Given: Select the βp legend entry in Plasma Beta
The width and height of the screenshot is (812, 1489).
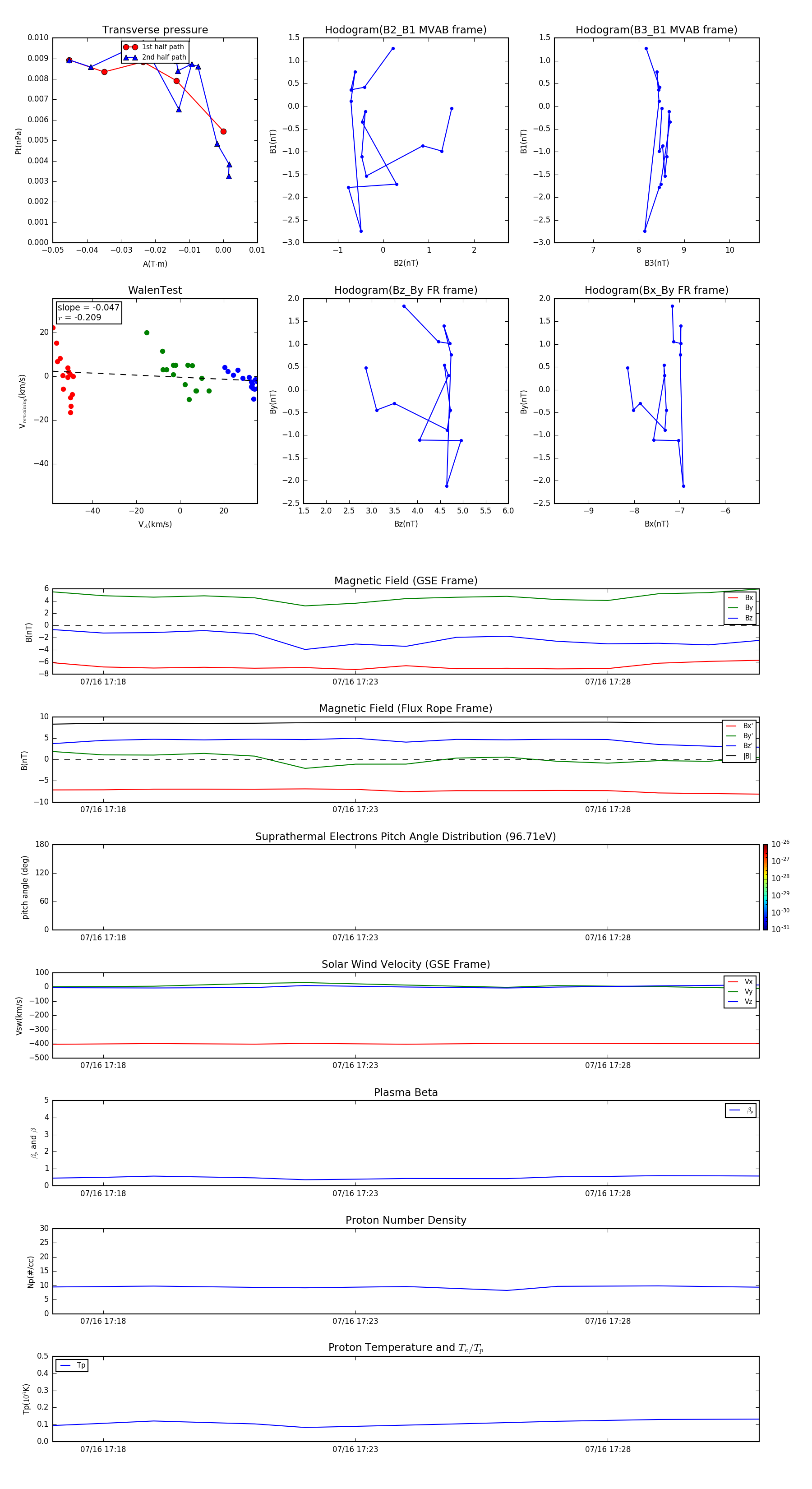Looking at the screenshot, I should pyautogui.click(x=741, y=1110).
